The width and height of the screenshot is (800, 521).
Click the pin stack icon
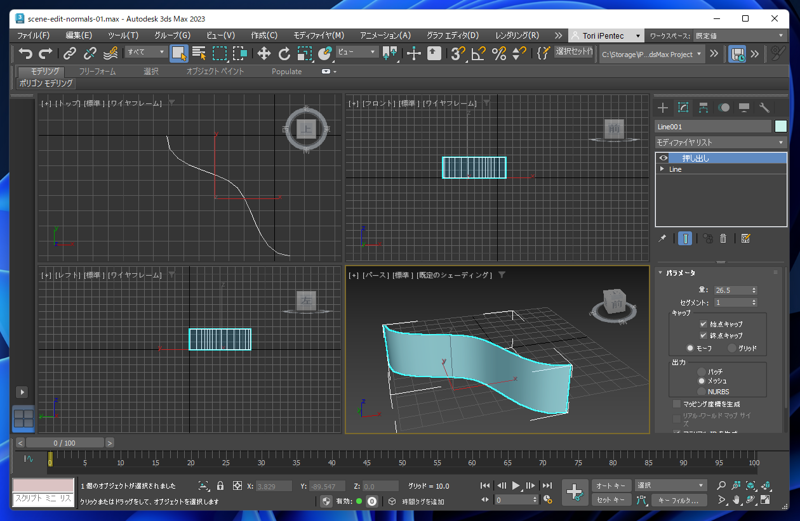[x=662, y=239]
